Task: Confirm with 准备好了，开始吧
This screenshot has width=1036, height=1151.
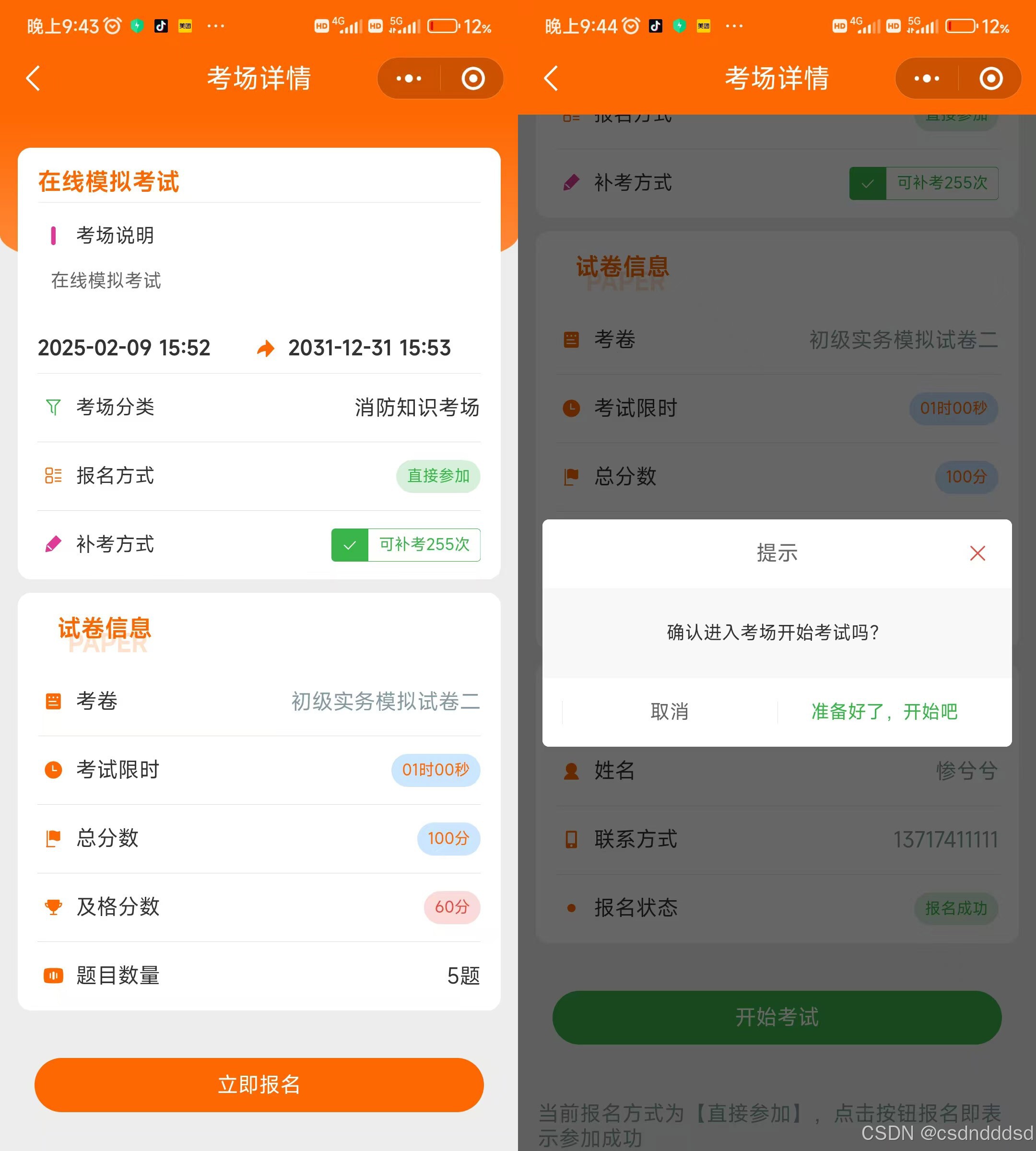Action: (x=884, y=712)
